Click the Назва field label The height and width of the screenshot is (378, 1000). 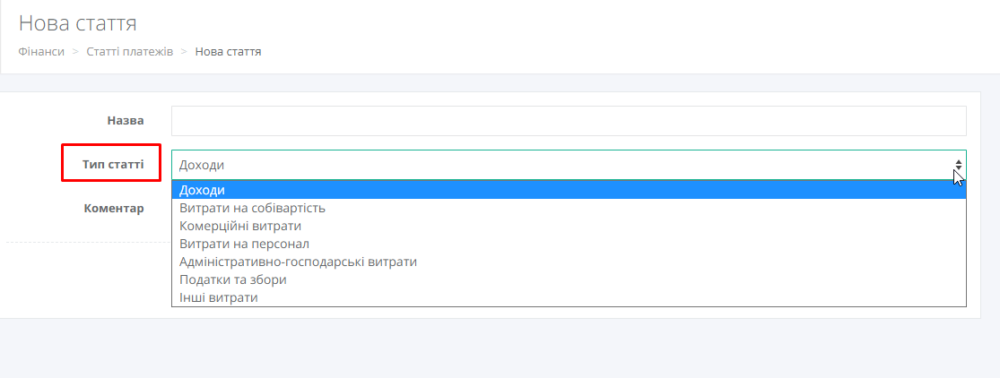pyautogui.click(x=126, y=120)
